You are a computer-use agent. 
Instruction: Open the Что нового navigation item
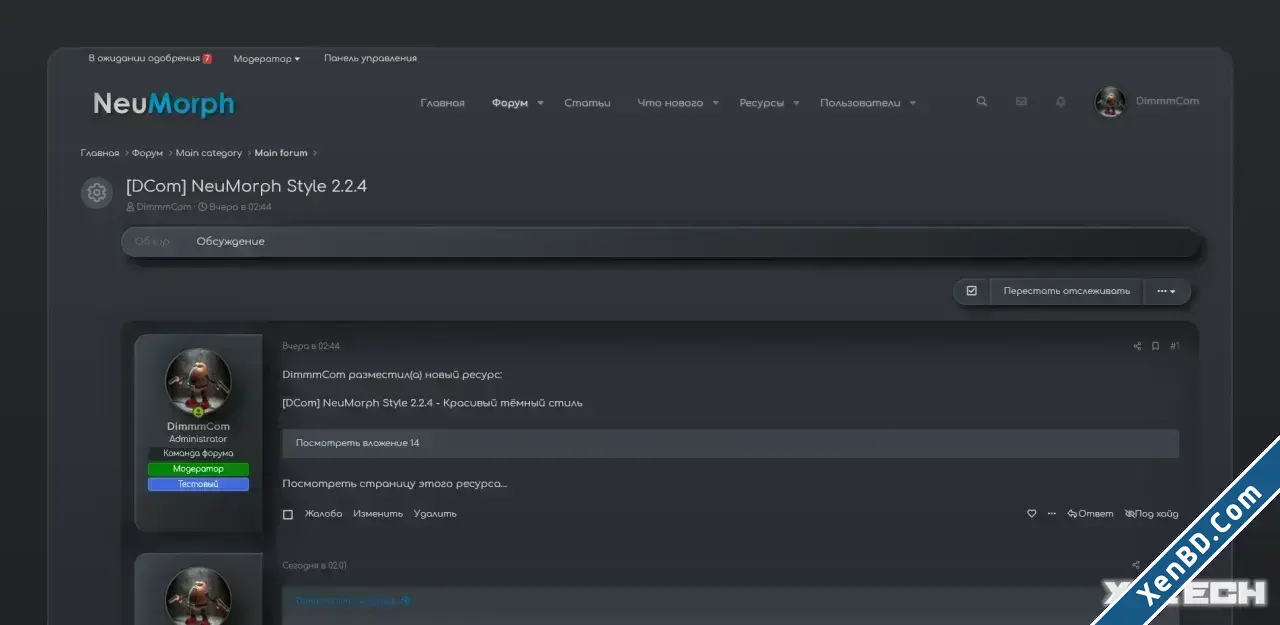[670, 103]
